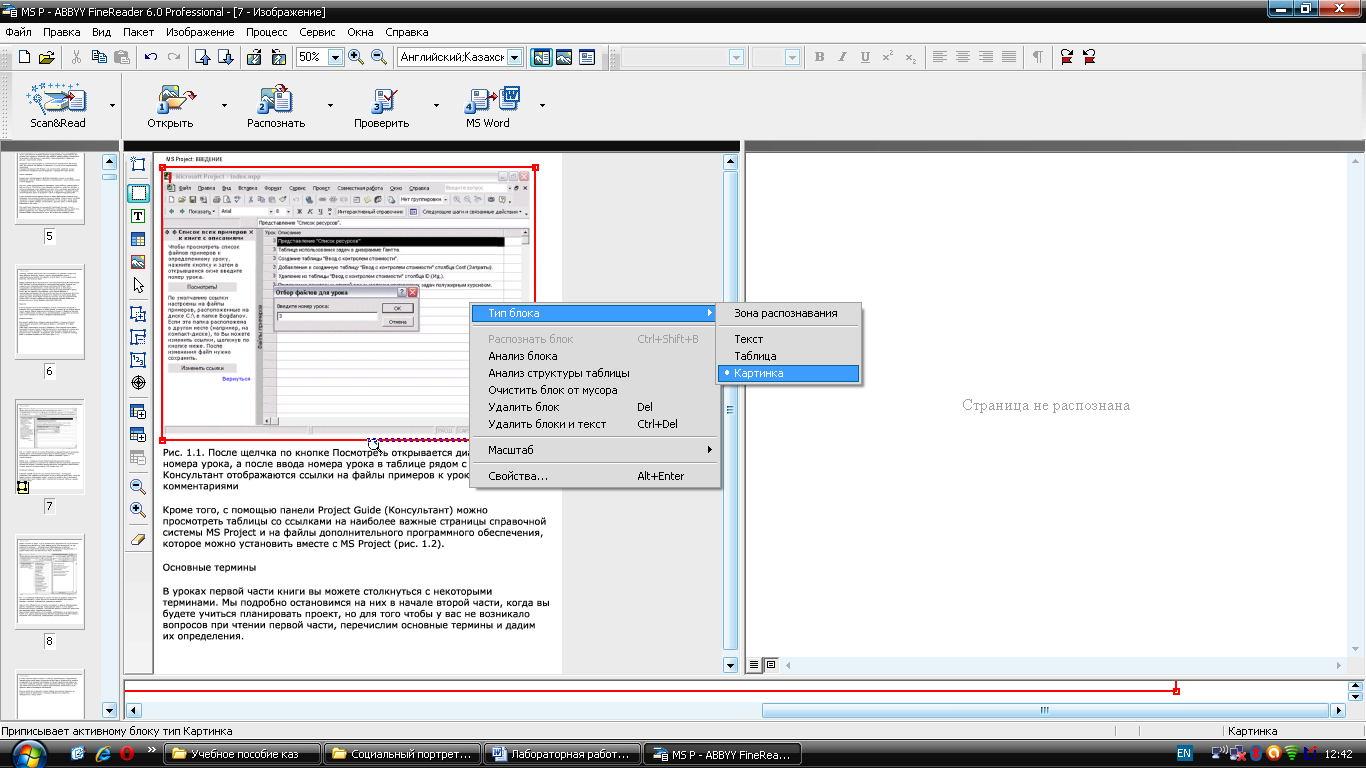This screenshot has height=768, width=1366.
Task: Click the add part to block tool
Action: click(138, 314)
